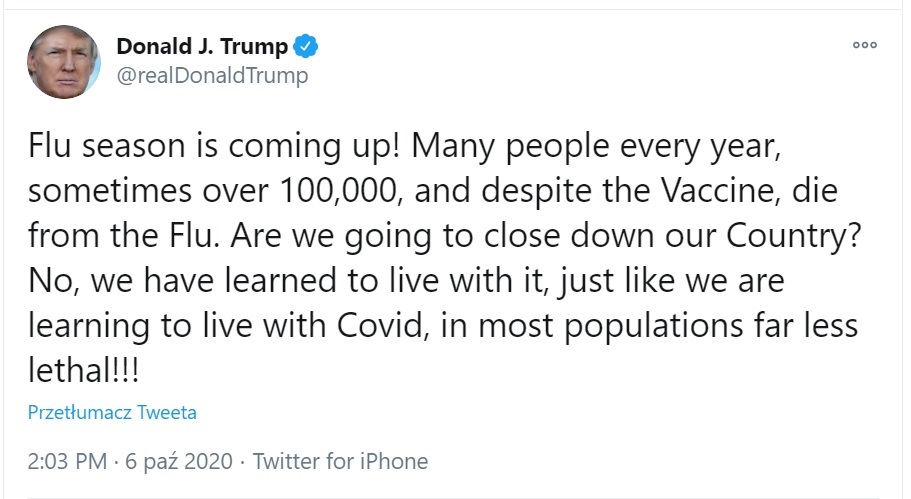Translate tweet via Przetłumacz Tweeta

click(112, 412)
